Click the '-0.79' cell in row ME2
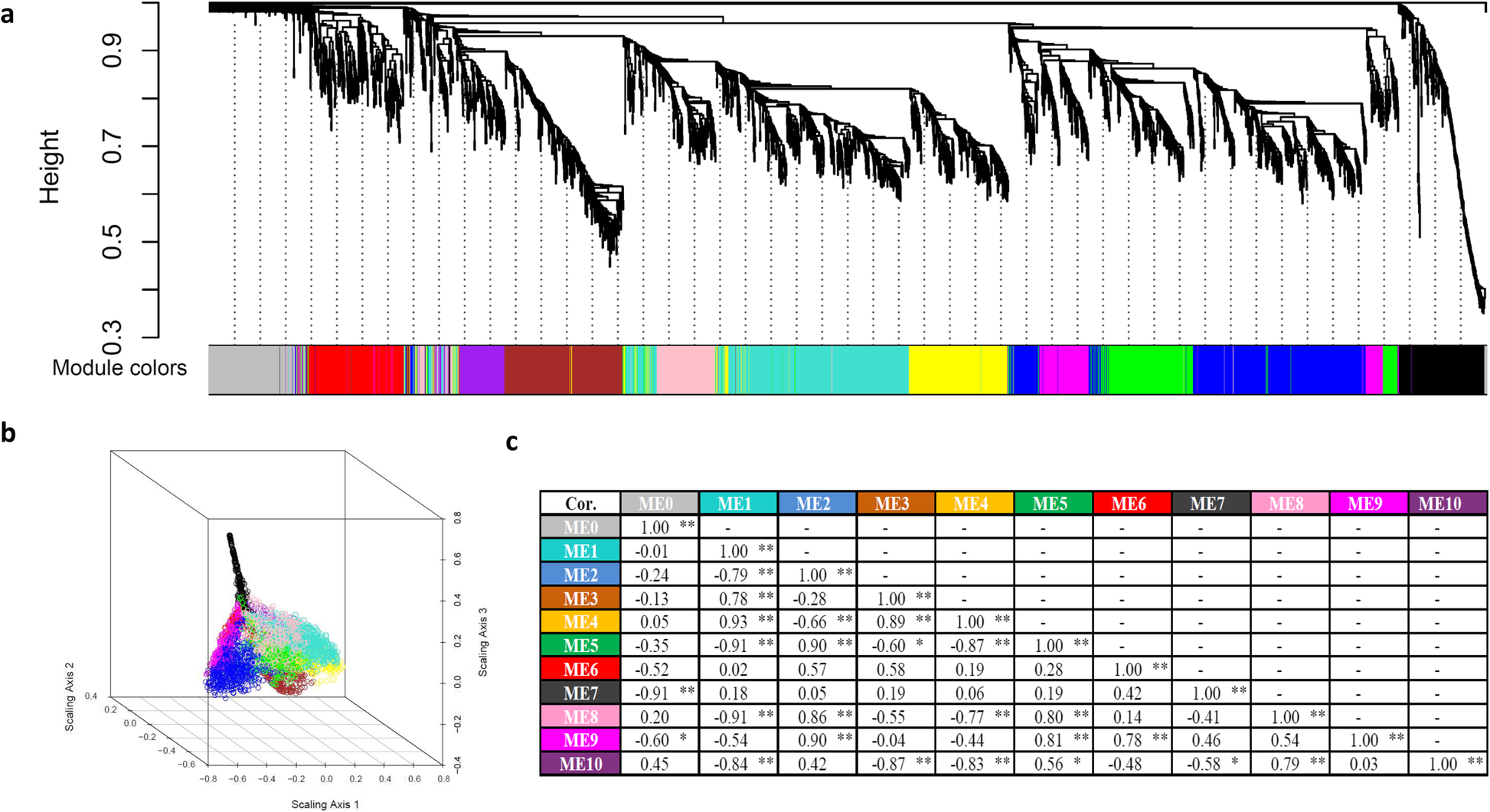This screenshot has width=1490, height=812. pyautogui.click(x=738, y=574)
